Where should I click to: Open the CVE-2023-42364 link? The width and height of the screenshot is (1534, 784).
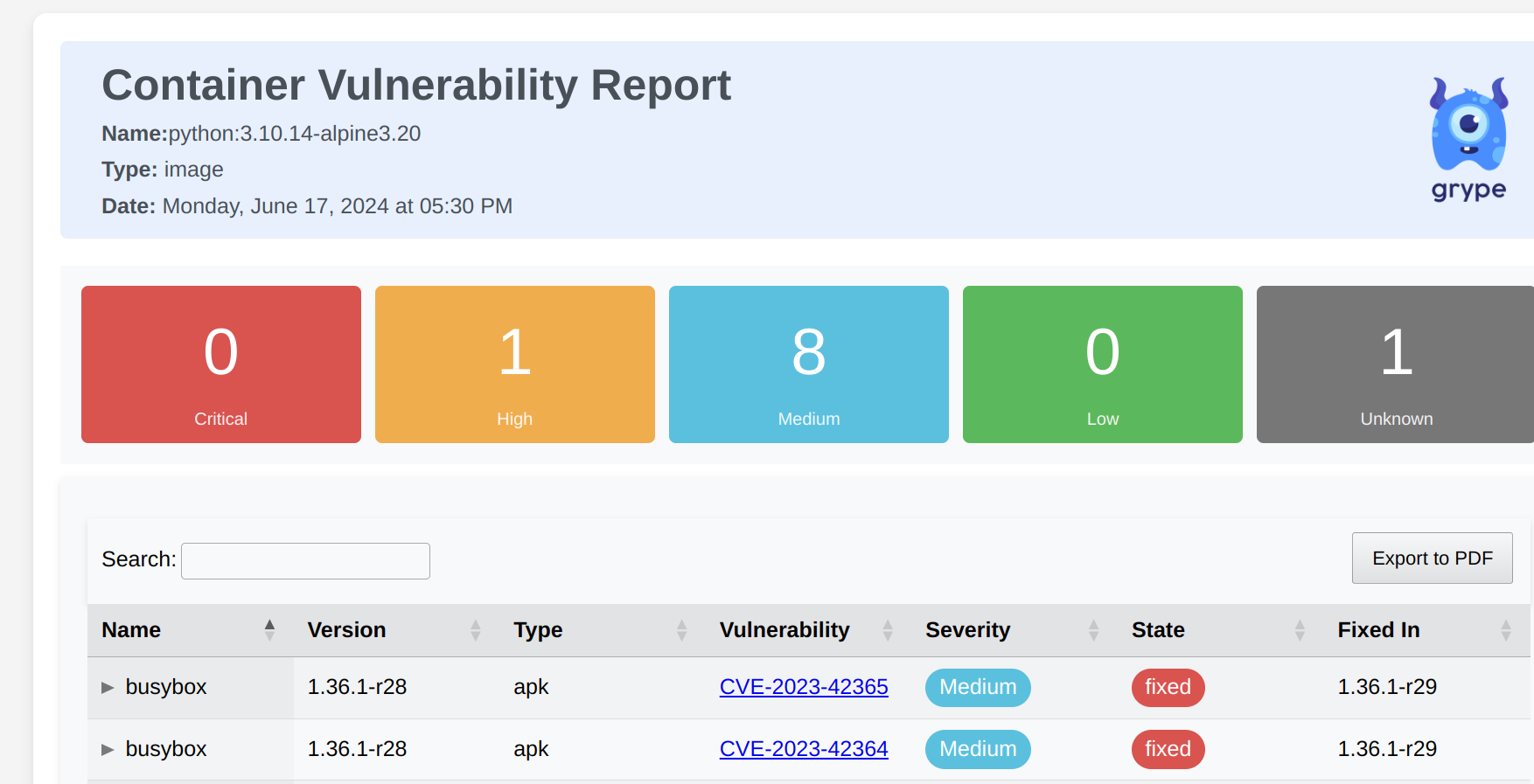(x=803, y=749)
